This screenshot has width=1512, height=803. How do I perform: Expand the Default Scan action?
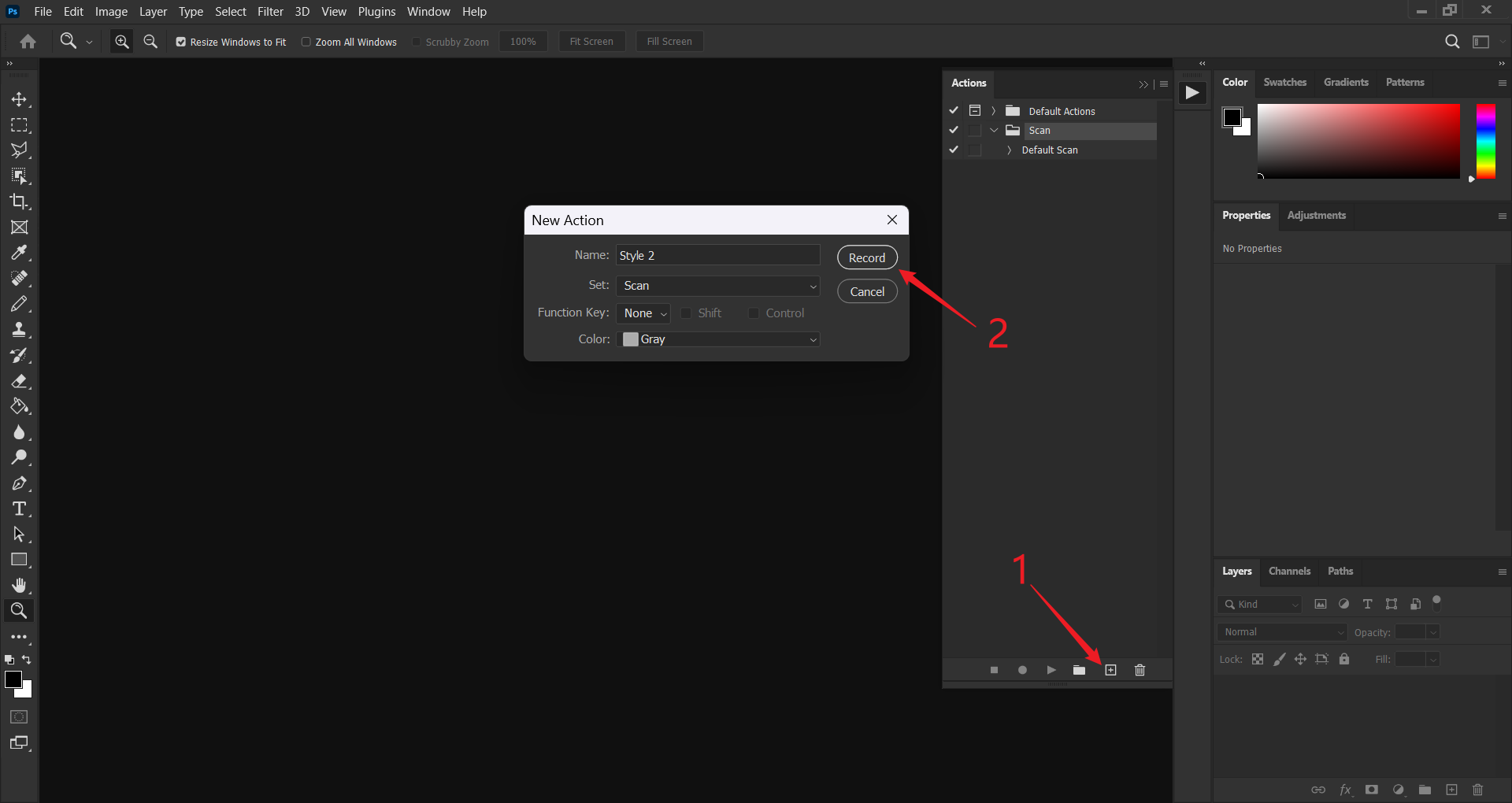(1009, 150)
